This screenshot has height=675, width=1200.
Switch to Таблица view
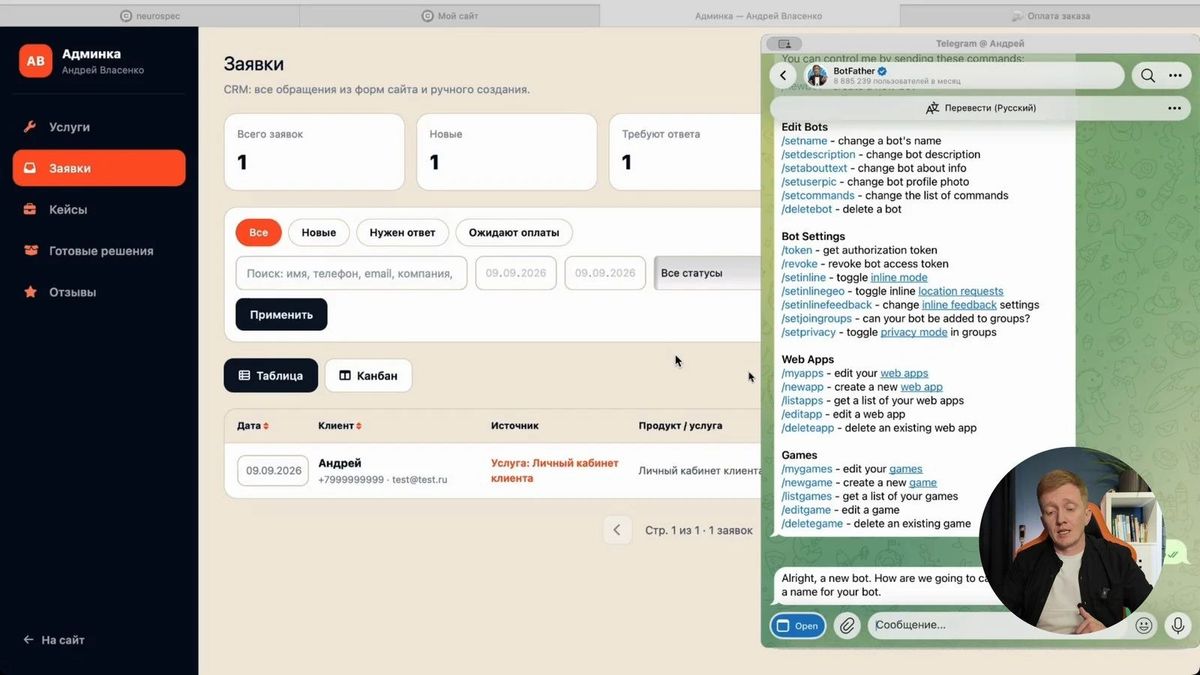[271, 376]
